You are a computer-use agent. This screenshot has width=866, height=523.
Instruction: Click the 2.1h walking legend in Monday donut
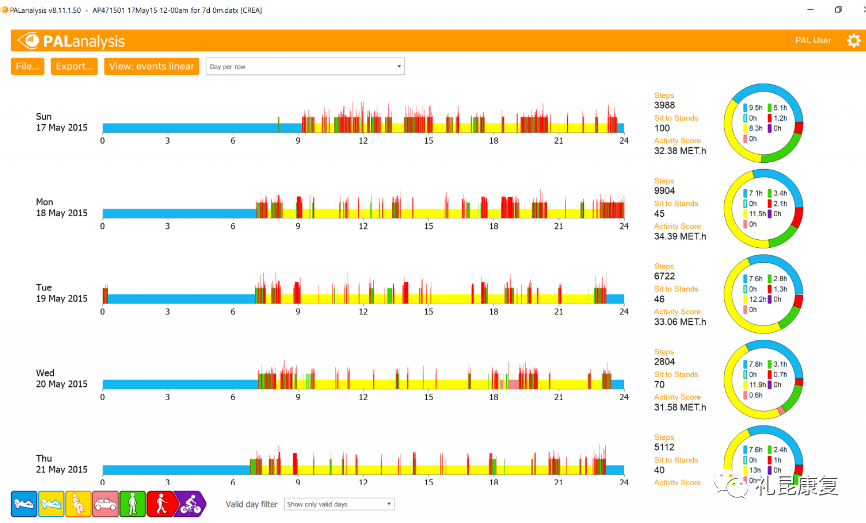pos(778,204)
